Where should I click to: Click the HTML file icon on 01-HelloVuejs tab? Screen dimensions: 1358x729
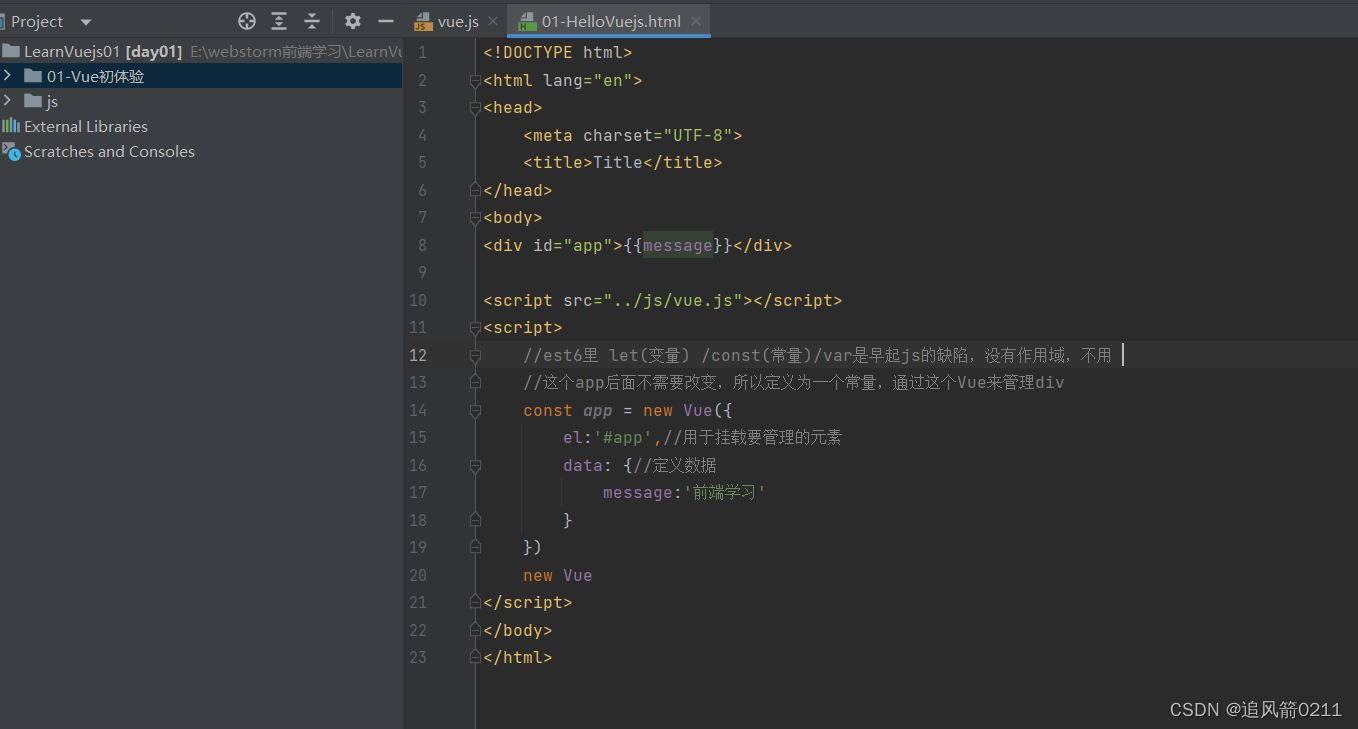[x=527, y=22]
